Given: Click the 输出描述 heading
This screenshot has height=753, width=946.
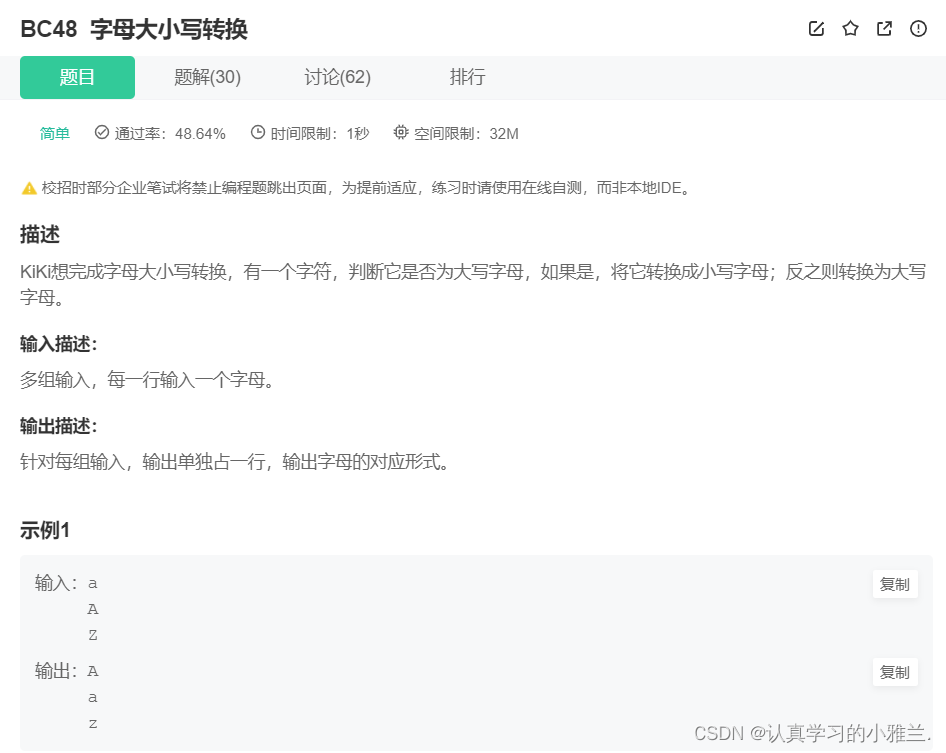Looking at the screenshot, I should [59, 426].
